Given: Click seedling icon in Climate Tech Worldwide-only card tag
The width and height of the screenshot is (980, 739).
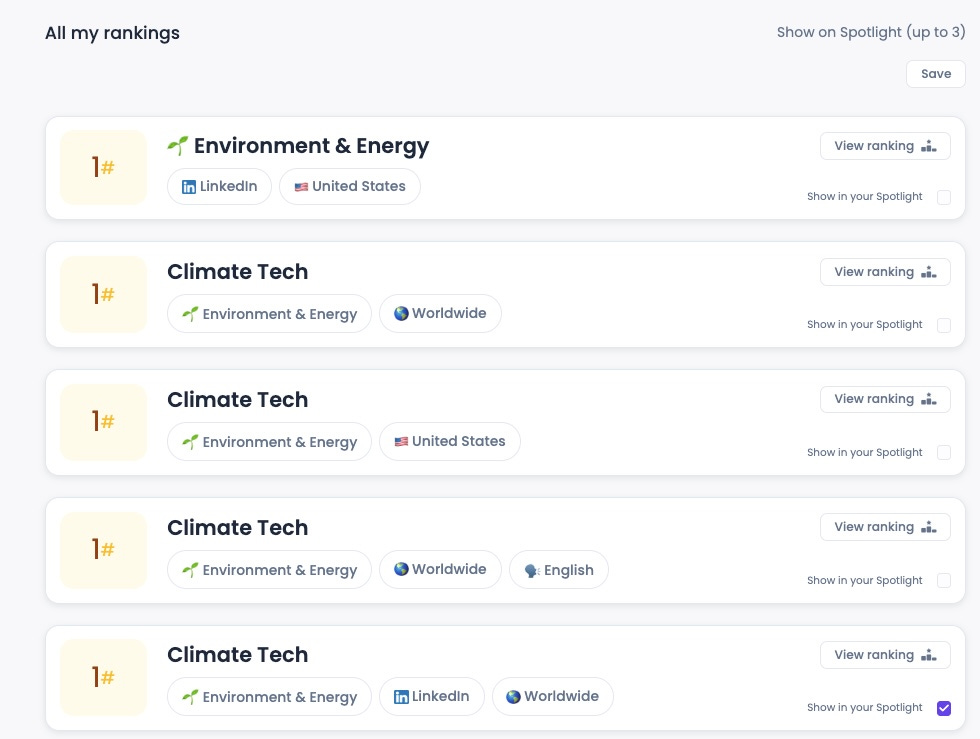Looking at the screenshot, I should (x=190, y=314).
